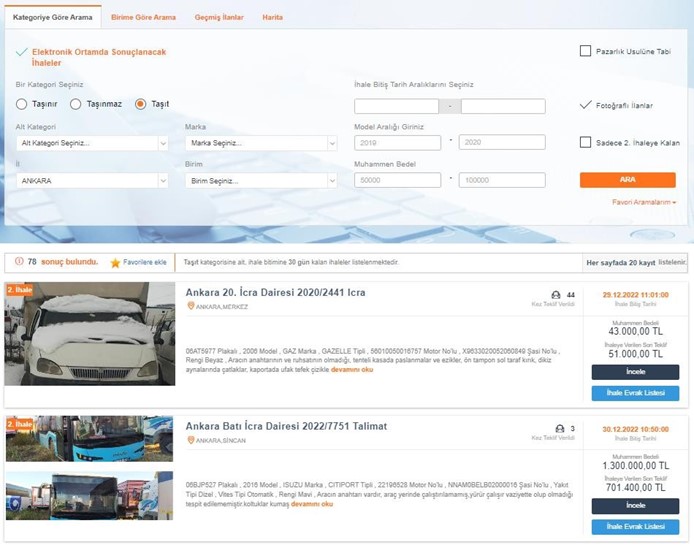
Task: Click İhale Evrak Listesi for the 2020/2441 listing
Action: point(635,393)
